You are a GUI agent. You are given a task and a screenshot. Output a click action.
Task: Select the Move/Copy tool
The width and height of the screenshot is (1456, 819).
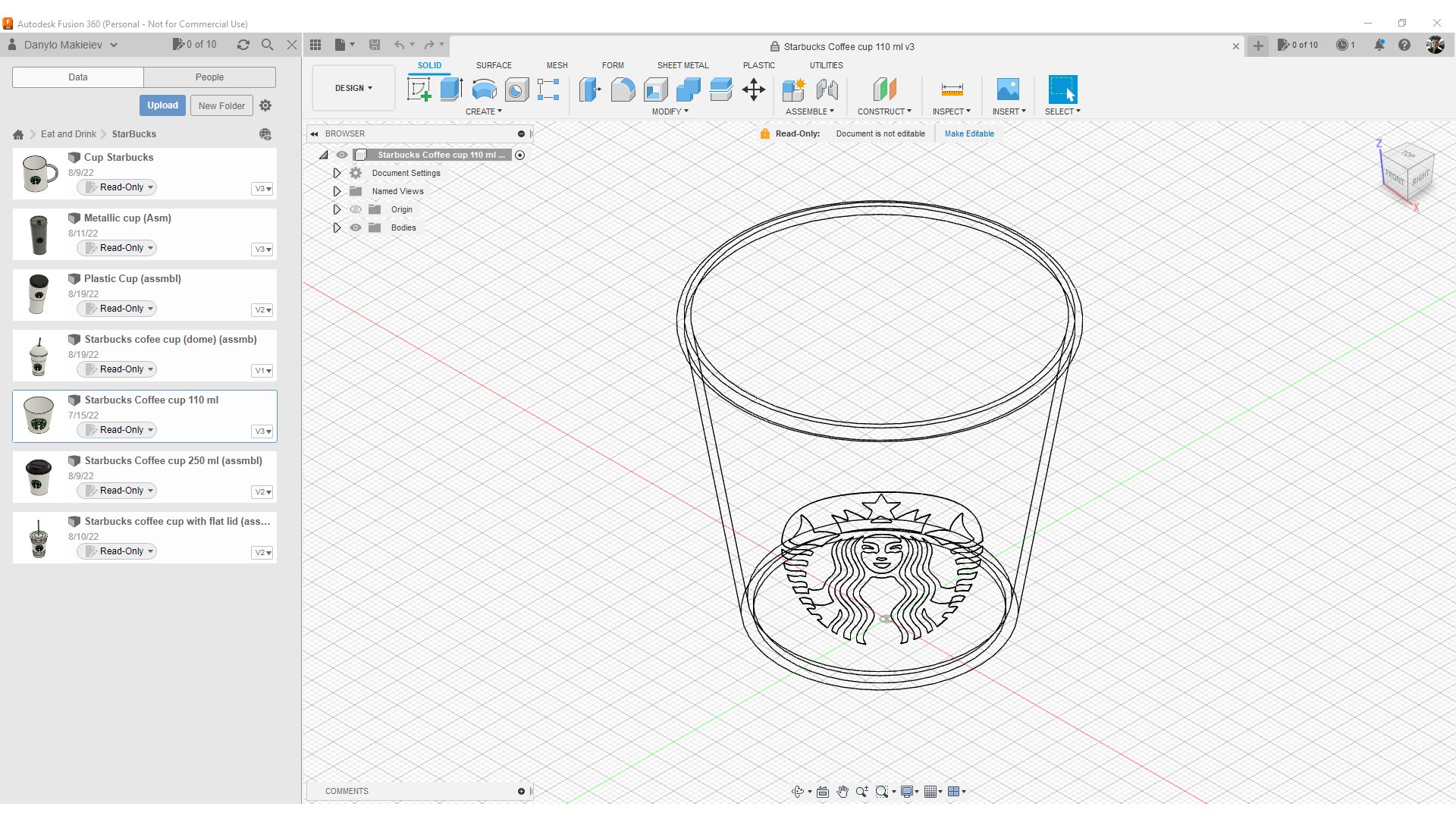click(x=754, y=89)
